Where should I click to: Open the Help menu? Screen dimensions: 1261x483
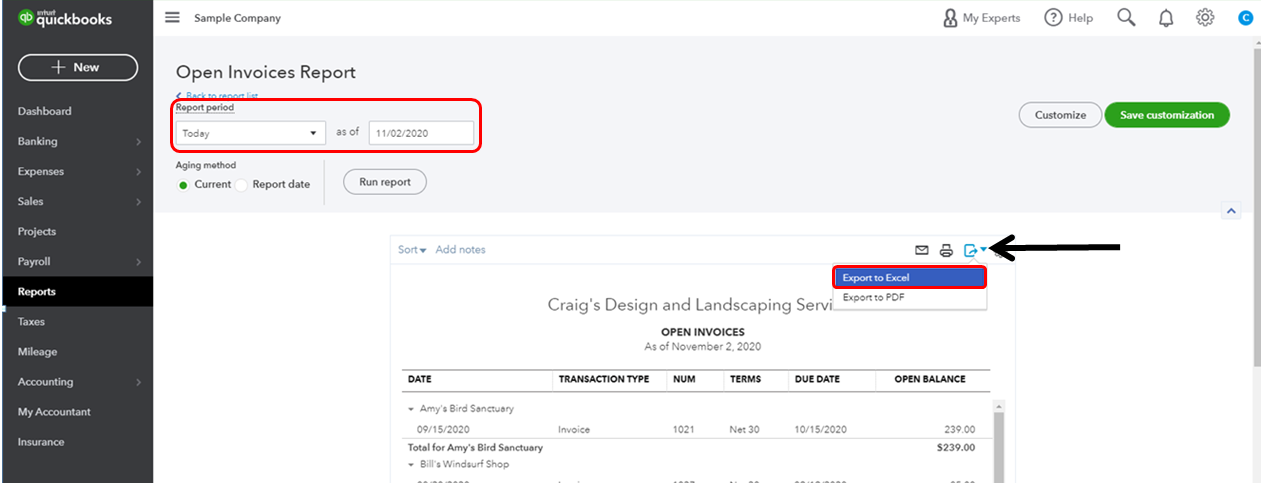1069,18
